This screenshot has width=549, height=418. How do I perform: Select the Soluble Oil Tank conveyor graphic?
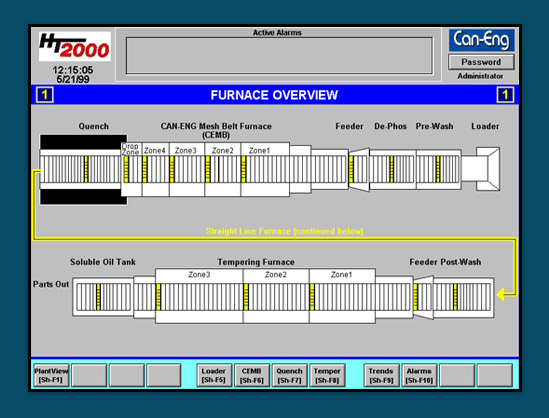103,297
